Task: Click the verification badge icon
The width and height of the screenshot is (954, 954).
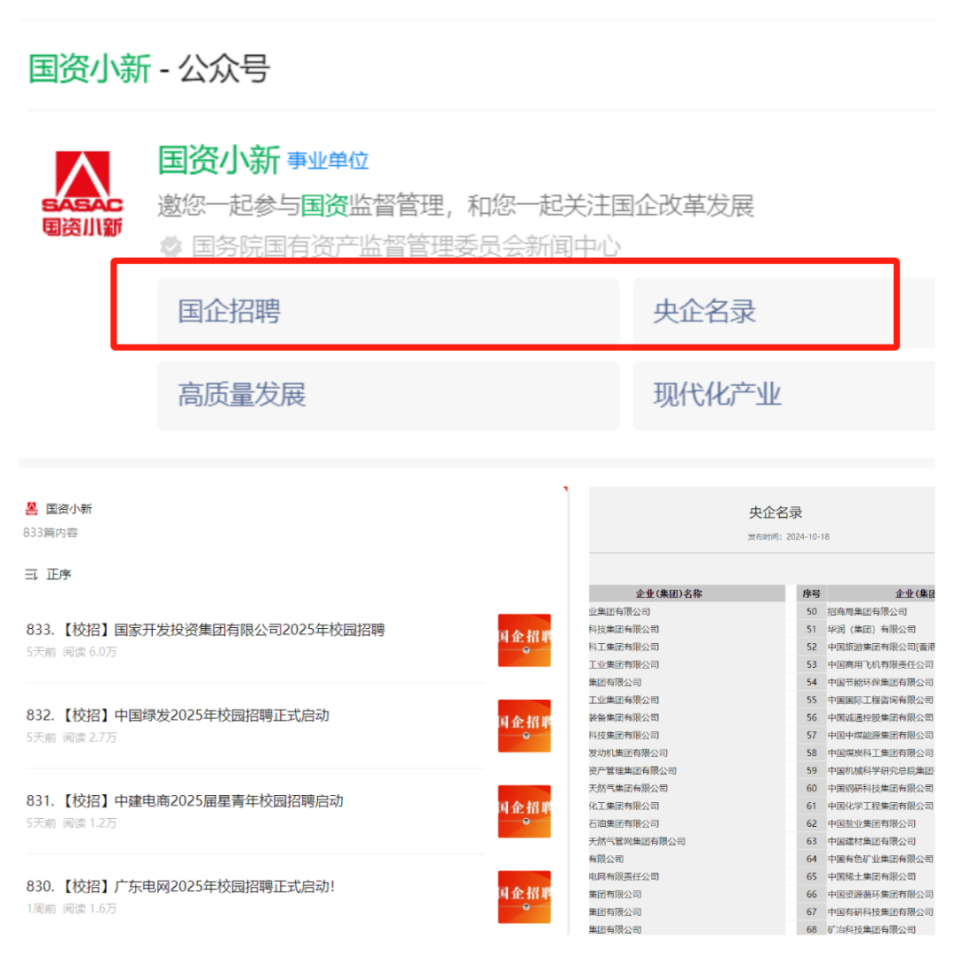Action: (171, 246)
